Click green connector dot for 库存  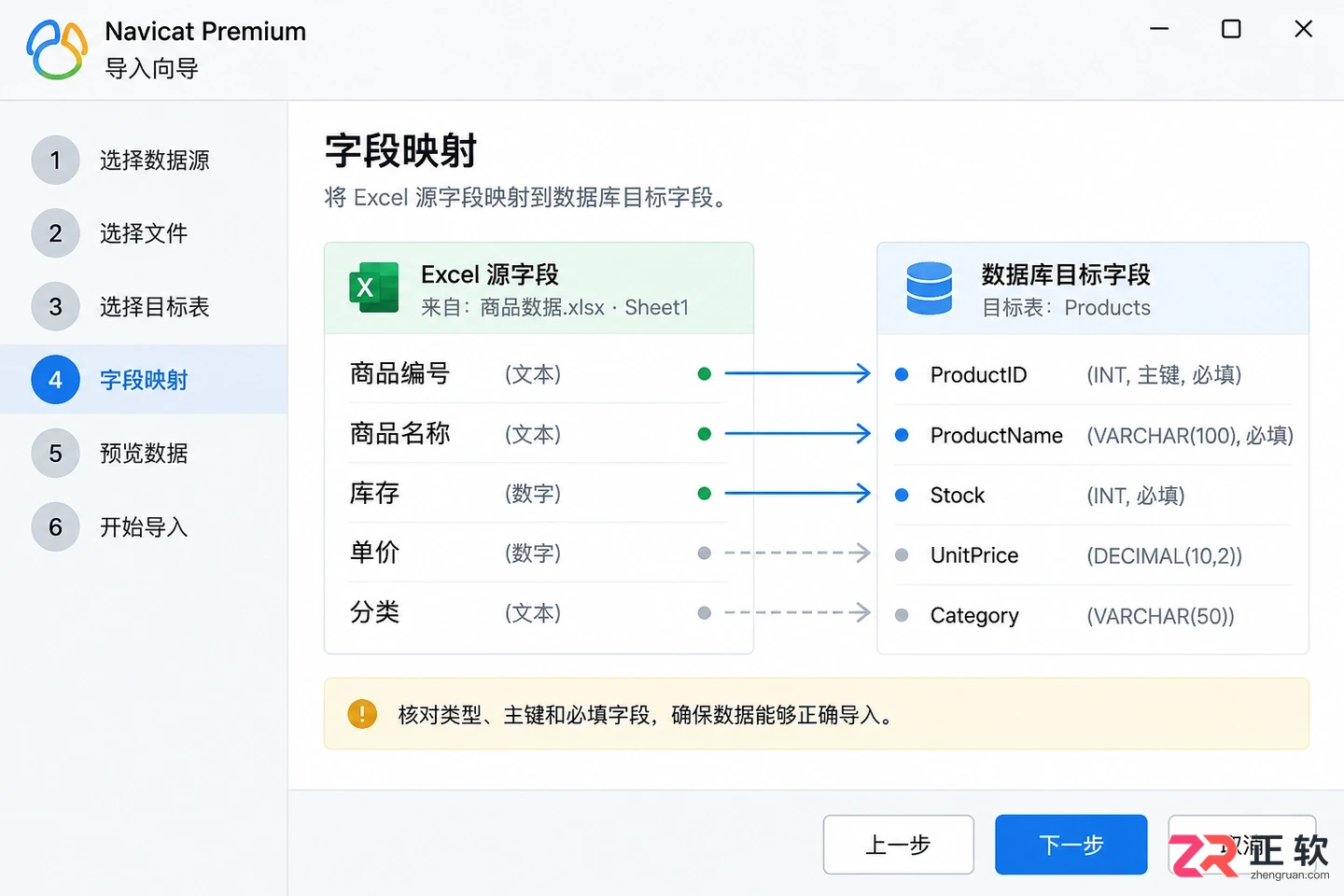pyautogui.click(x=705, y=494)
